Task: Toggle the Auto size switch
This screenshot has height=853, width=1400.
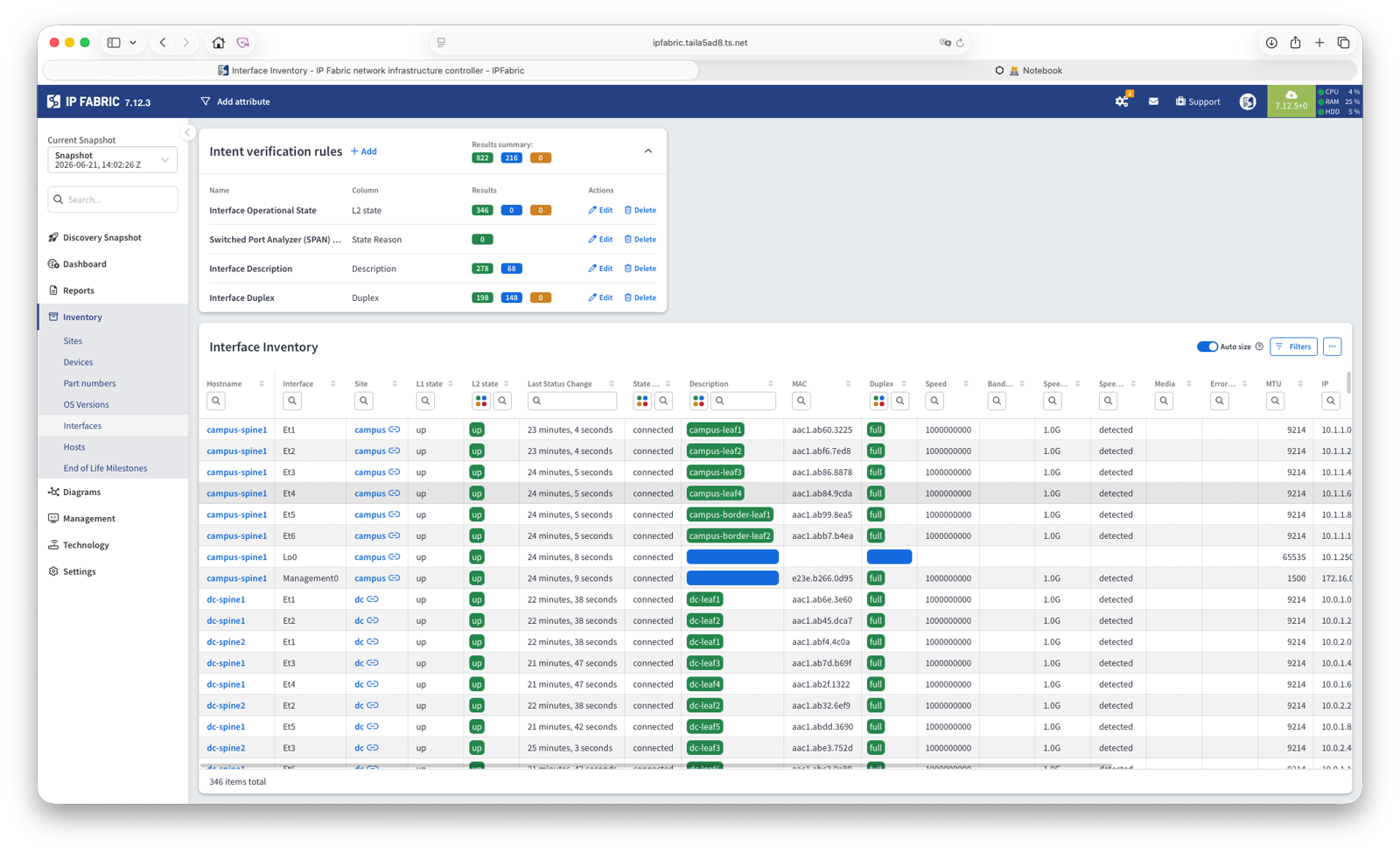Action: [1207, 346]
